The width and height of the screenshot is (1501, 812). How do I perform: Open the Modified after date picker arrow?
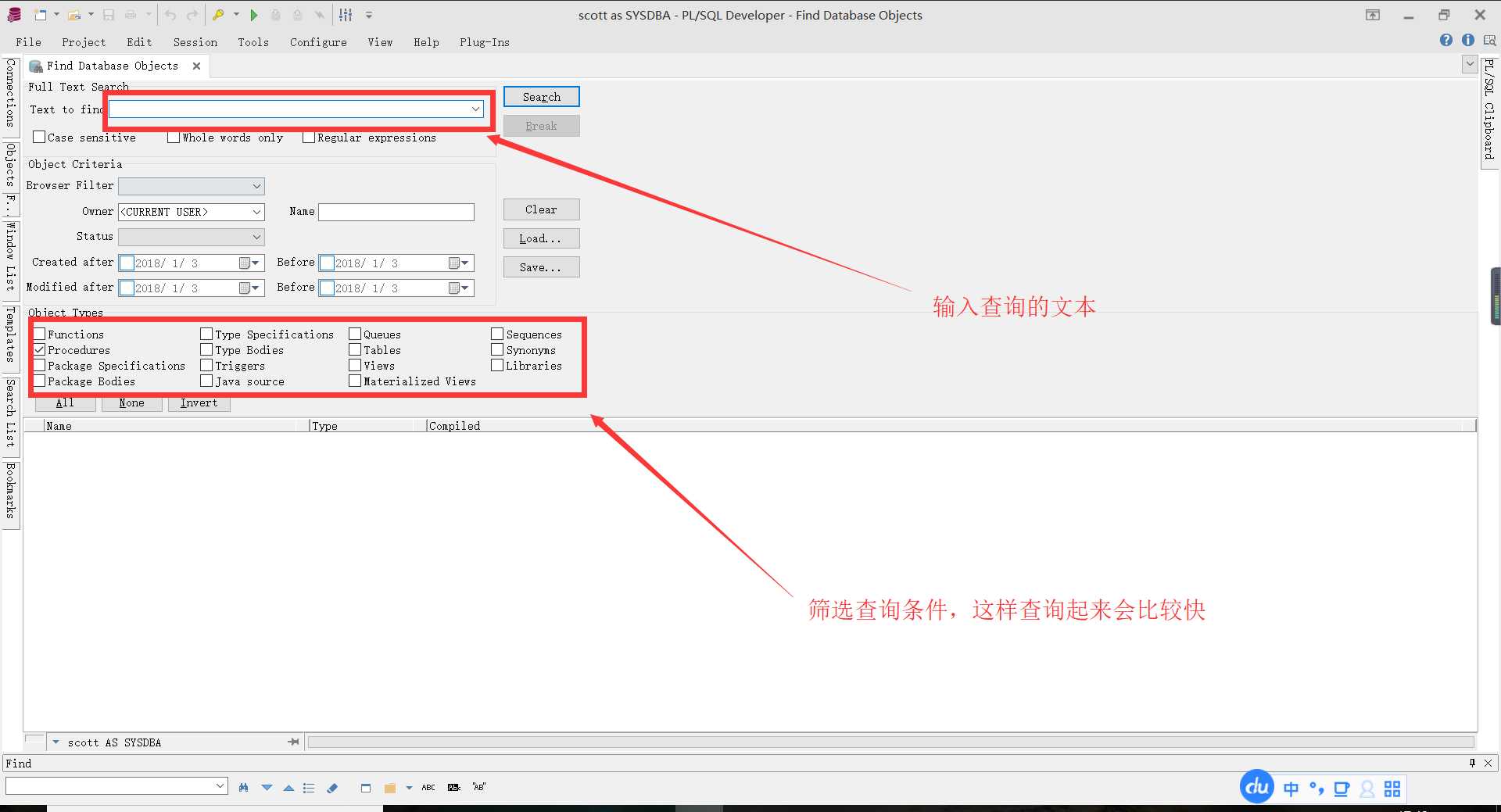255,288
